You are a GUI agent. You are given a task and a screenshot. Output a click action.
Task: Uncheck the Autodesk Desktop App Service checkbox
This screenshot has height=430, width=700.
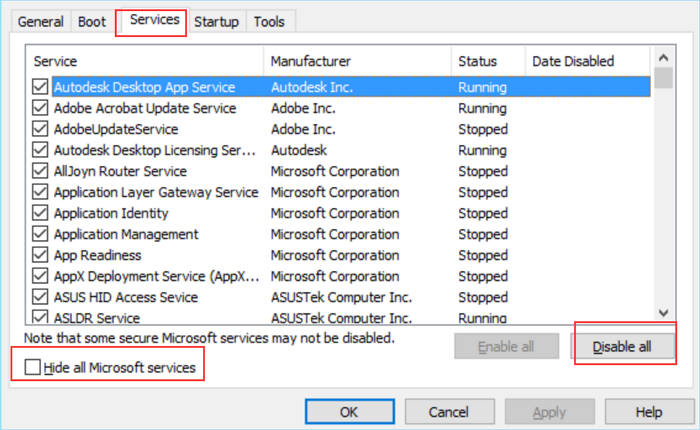[40, 87]
